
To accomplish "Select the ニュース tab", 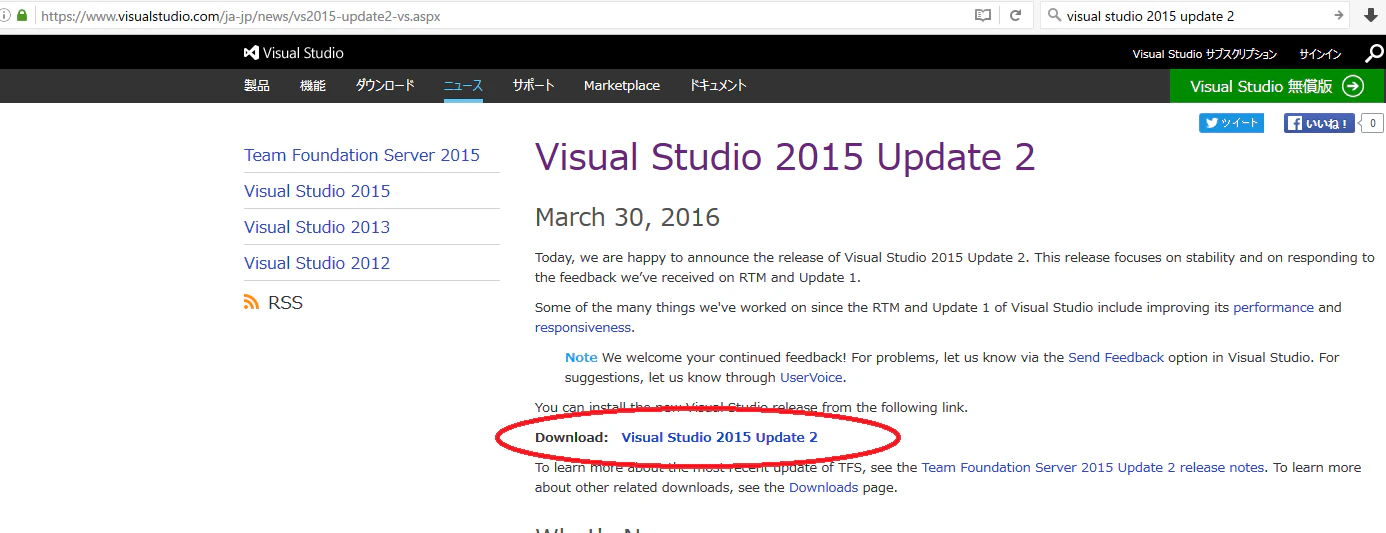I will tap(463, 86).
